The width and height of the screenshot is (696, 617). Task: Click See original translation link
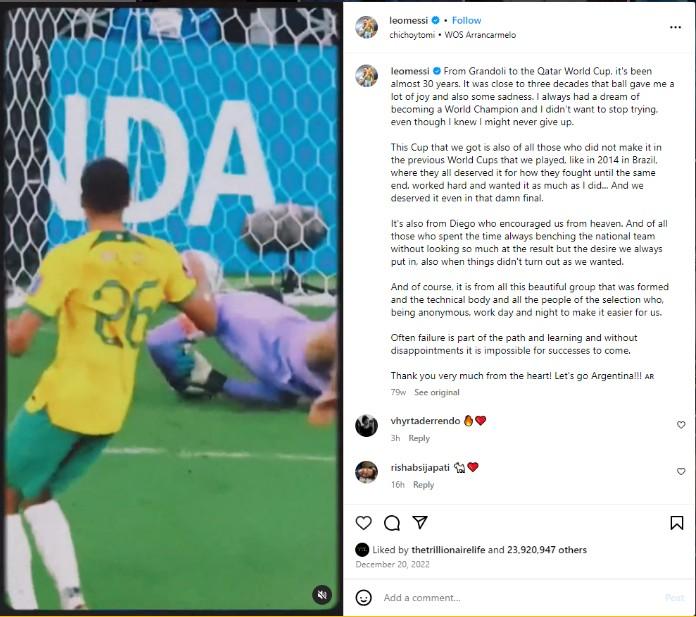[437, 392]
